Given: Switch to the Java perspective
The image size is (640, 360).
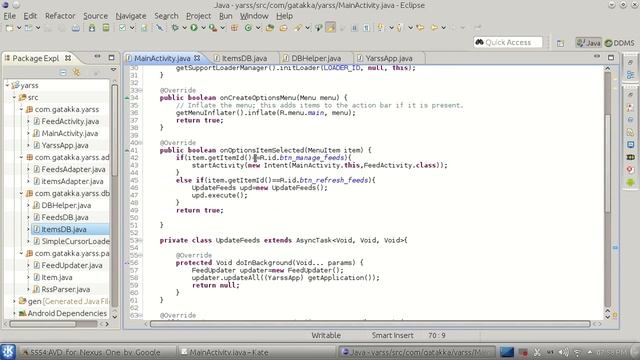Looking at the screenshot, I should 589,42.
